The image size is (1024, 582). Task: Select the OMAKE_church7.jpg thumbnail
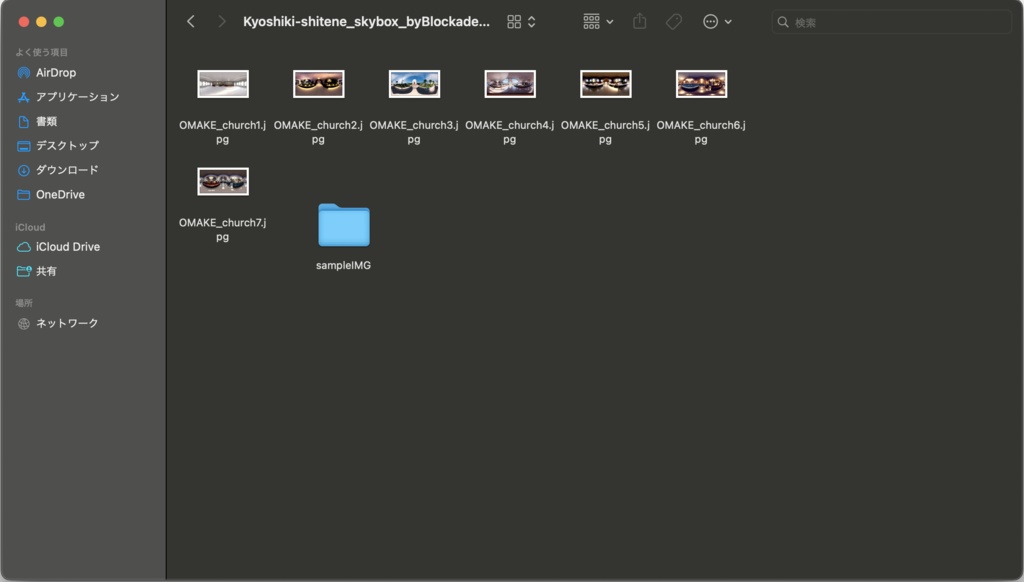click(223, 182)
